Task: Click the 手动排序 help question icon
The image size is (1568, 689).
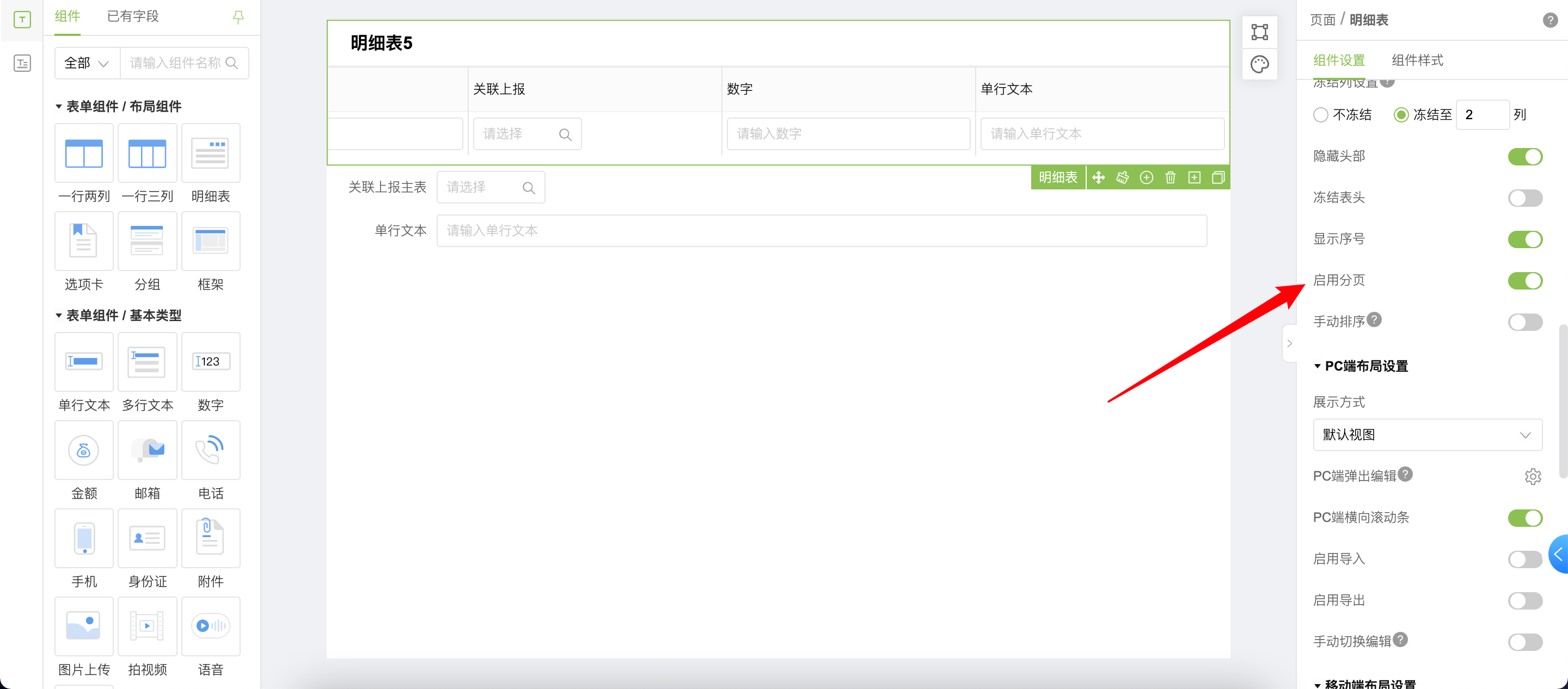Action: click(1374, 319)
